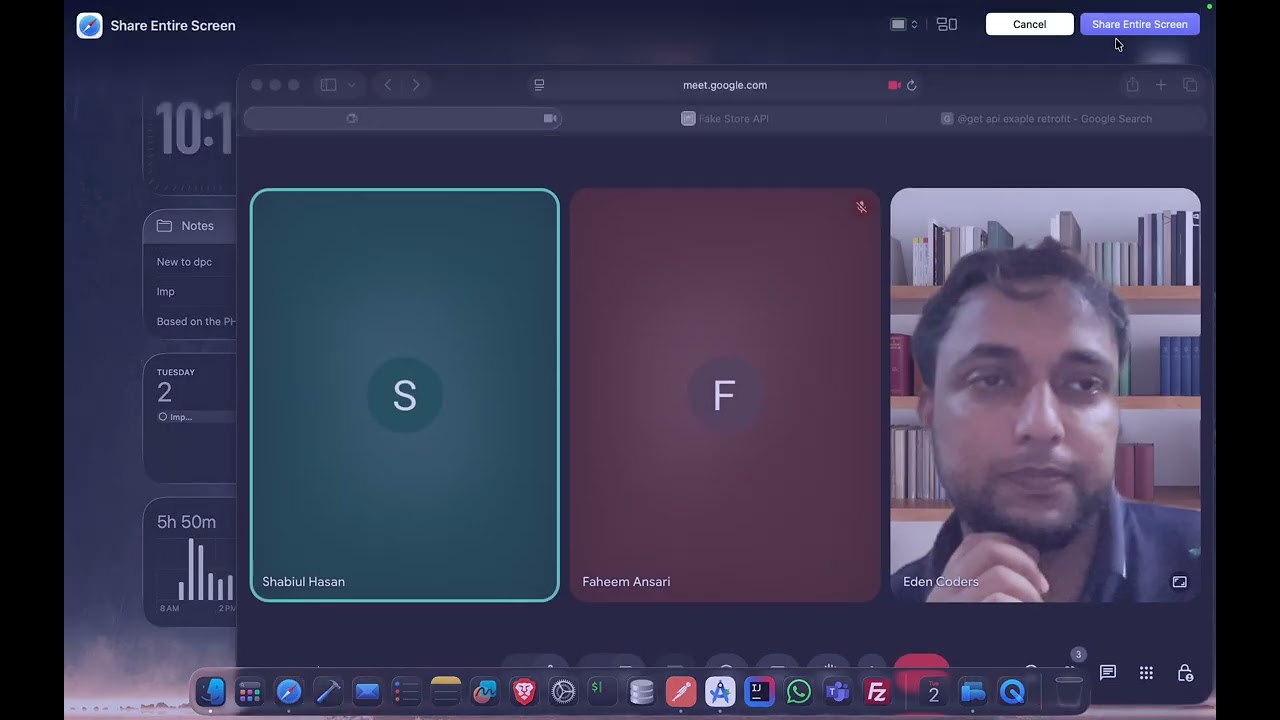Open a new Safari tab
Viewport: 1280px width, 720px height.
(x=1161, y=85)
